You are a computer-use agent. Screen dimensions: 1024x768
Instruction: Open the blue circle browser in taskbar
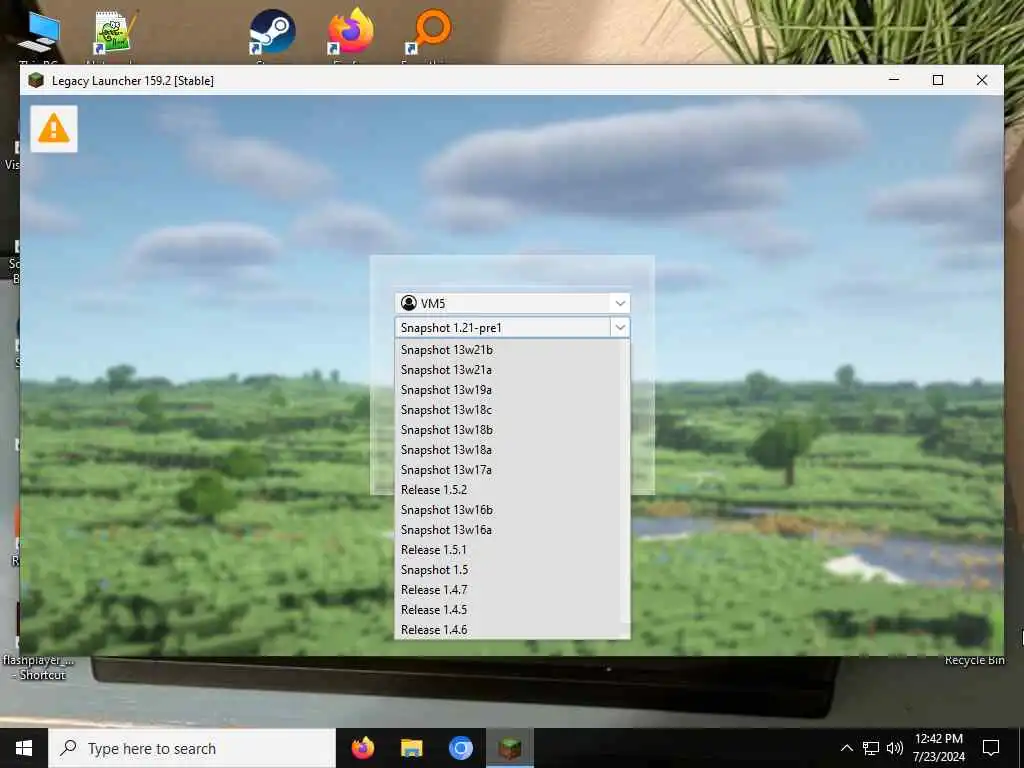click(x=460, y=748)
